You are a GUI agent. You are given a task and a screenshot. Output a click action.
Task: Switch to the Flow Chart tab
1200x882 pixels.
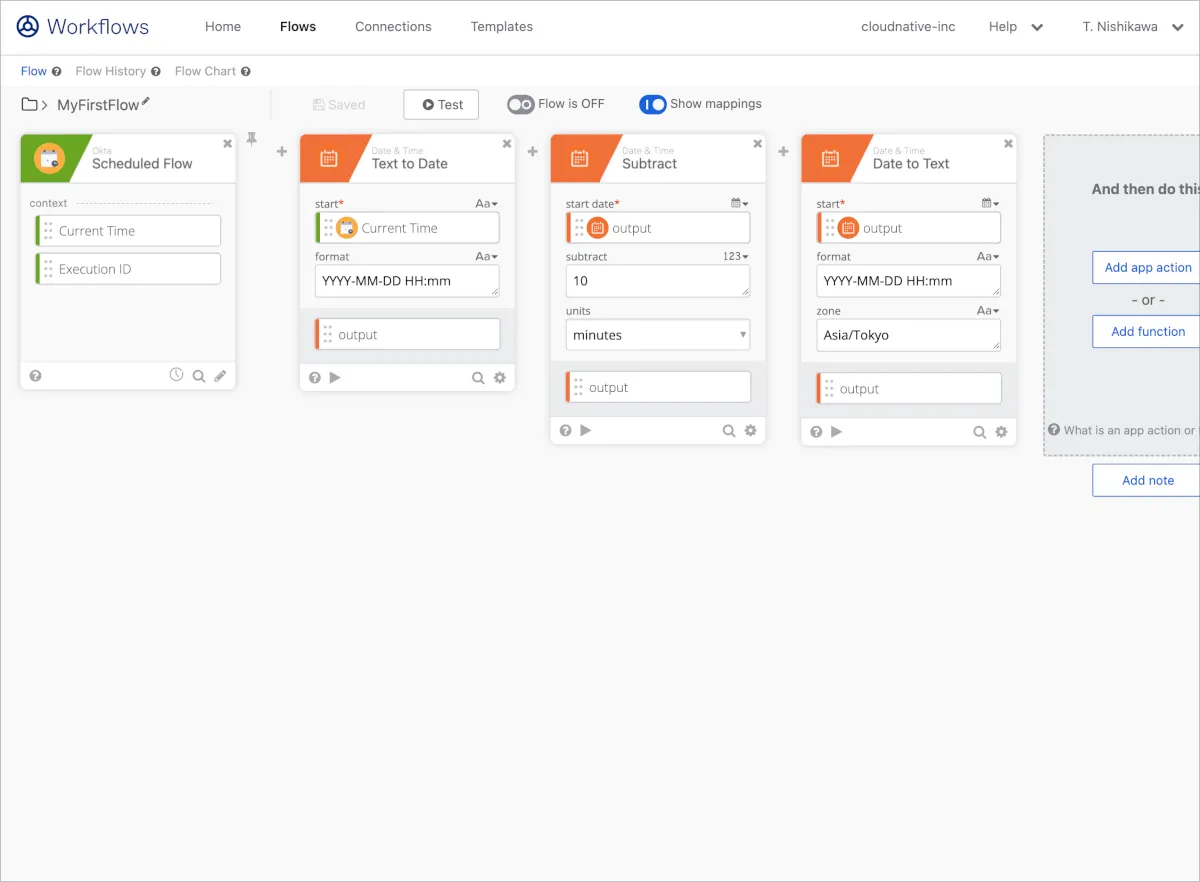click(205, 71)
